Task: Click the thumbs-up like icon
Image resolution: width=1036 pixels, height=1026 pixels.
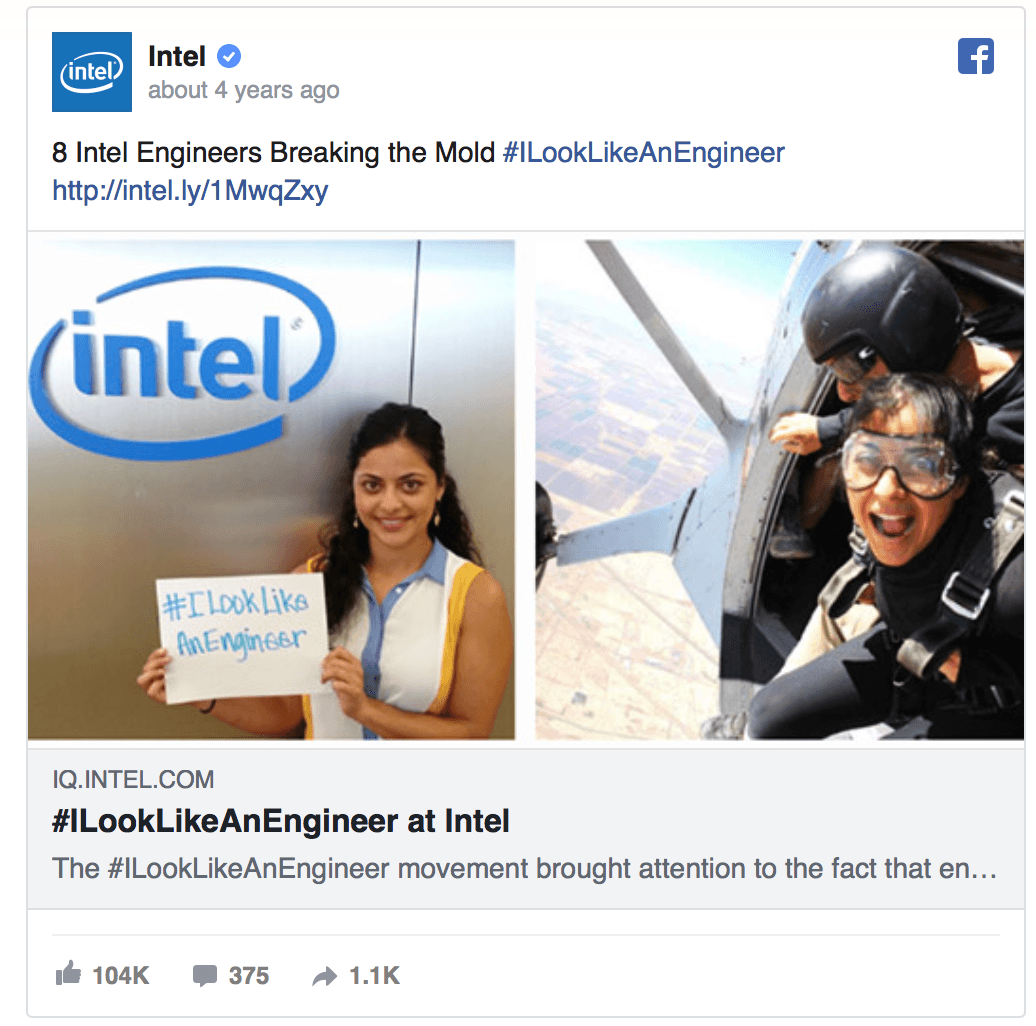Action: pyautogui.click(x=68, y=973)
